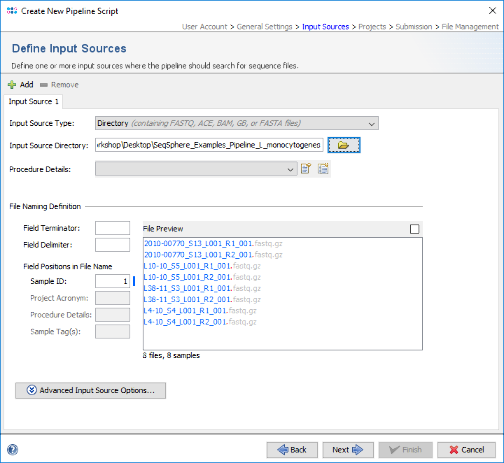Click procedure details list icon
This screenshot has width=504, height=463.
pyautogui.click(x=323, y=169)
